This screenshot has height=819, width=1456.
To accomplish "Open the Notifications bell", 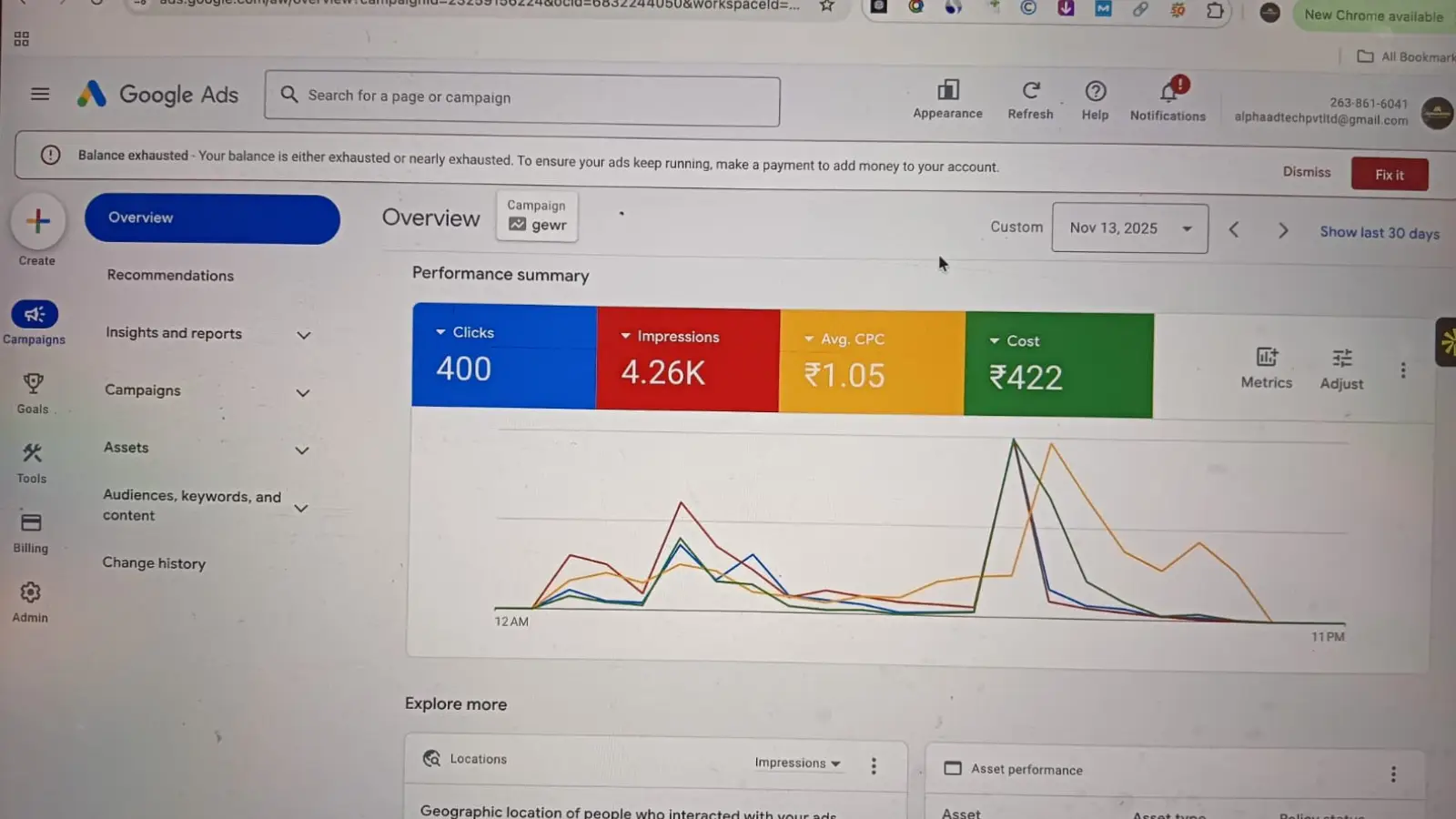I will [x=1168, y=92].
